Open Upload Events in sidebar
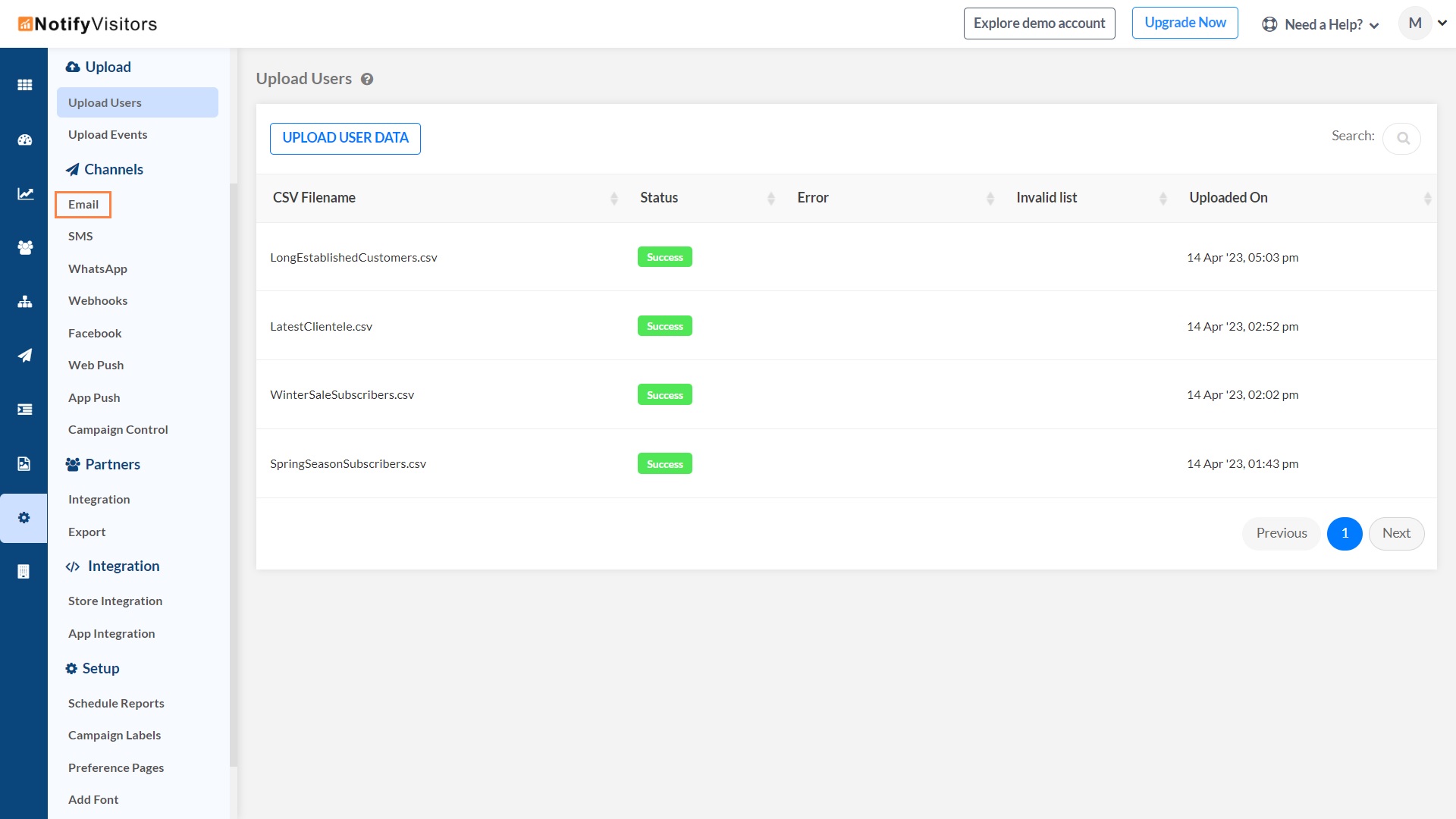This screenshot has height=819, width=1456. (108, 135)
